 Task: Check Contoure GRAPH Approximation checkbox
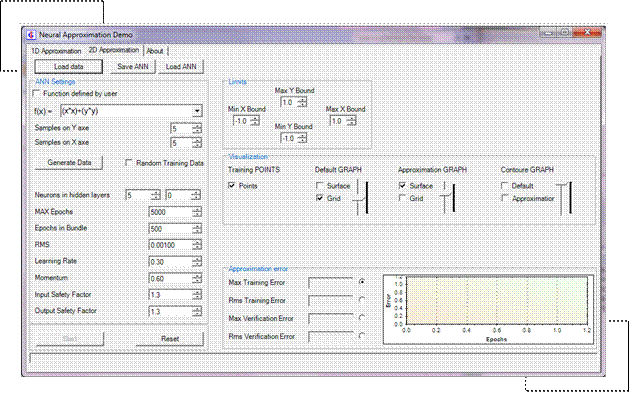click(505, 198)
